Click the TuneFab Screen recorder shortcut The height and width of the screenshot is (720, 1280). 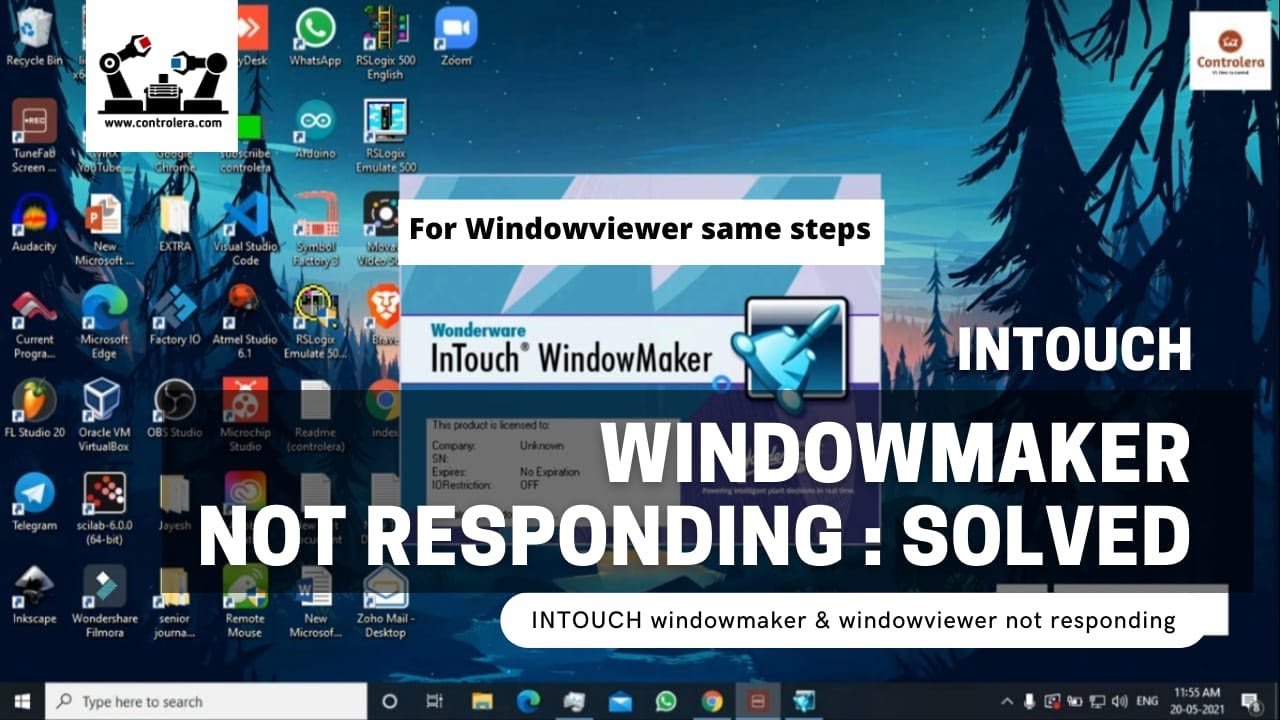pos(34,137)
